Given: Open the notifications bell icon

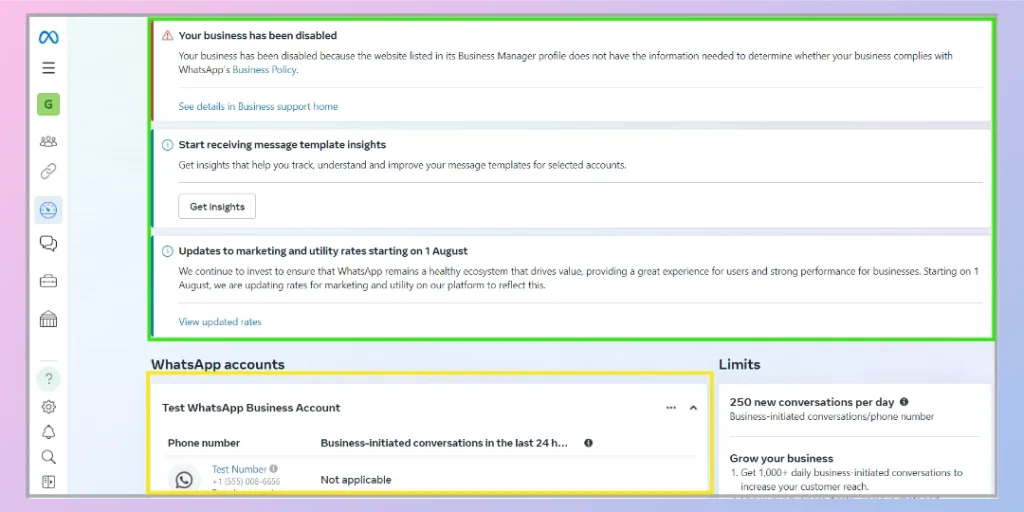Looking at the screenshot, I should (48, 432).
